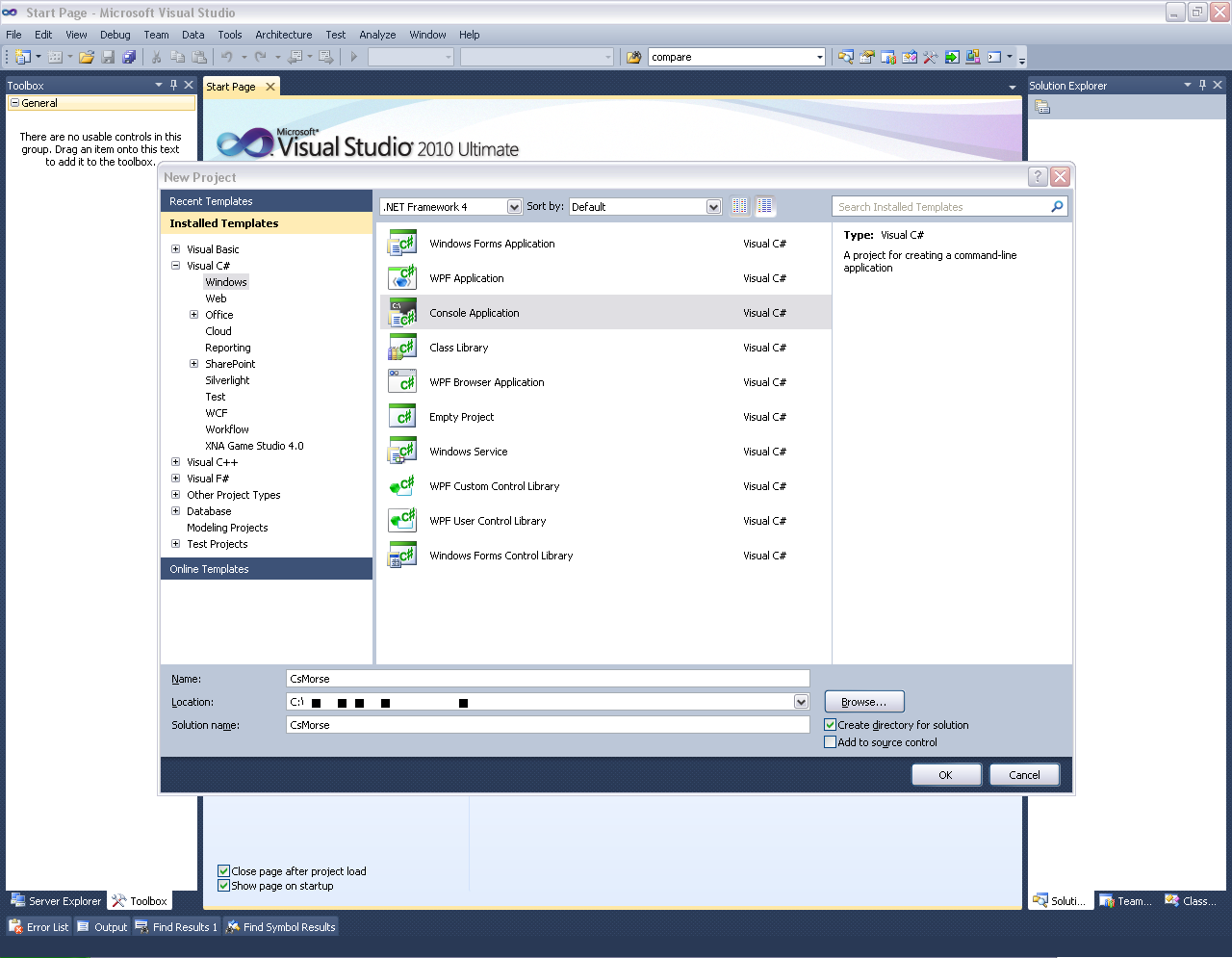The height and width of the screenshot is (958, 1232).
Task: Open the Sort by Default dropdown
Action: pyautogui.click(x=713, y=207)
